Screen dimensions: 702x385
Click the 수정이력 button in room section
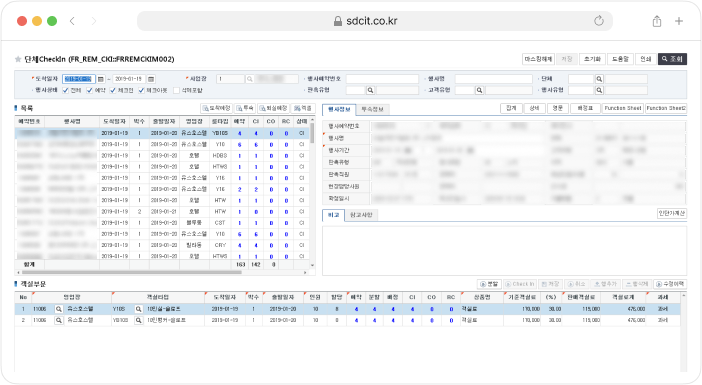[x=670, y=284]
